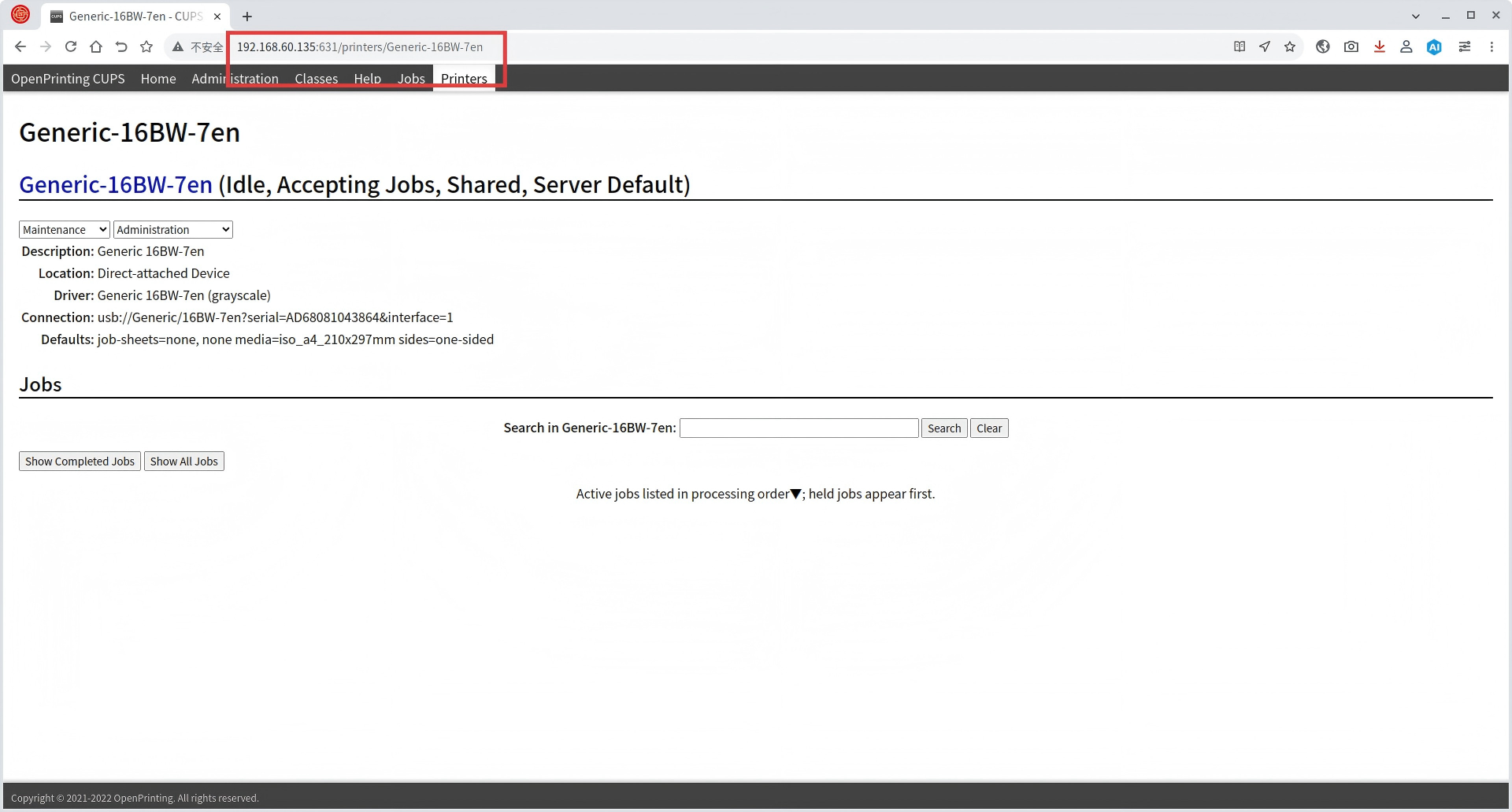Click Show Completed Jobs

click(x=80, y=461)
